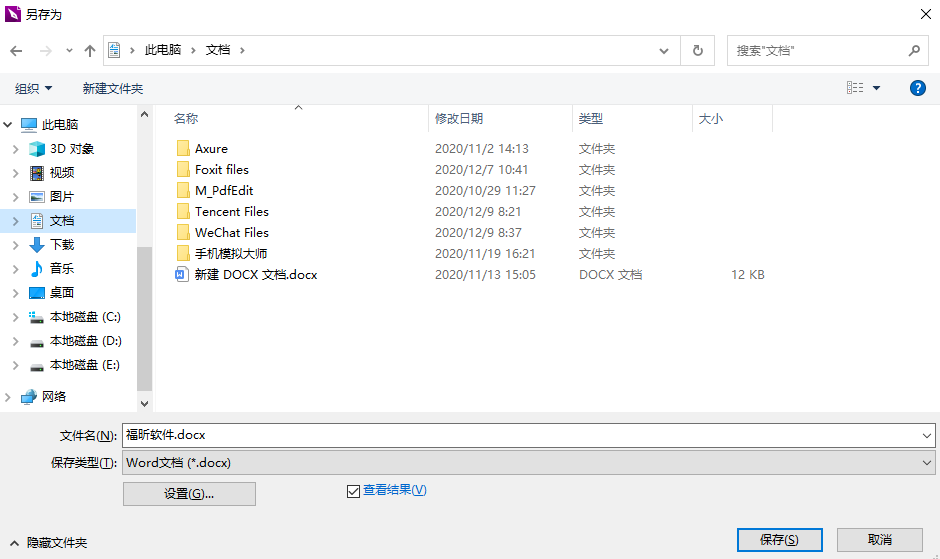Image resolution: width=940 pixels, height=559 pixels.
Task: Click the document icon in address bar
Action: [115, 50]
